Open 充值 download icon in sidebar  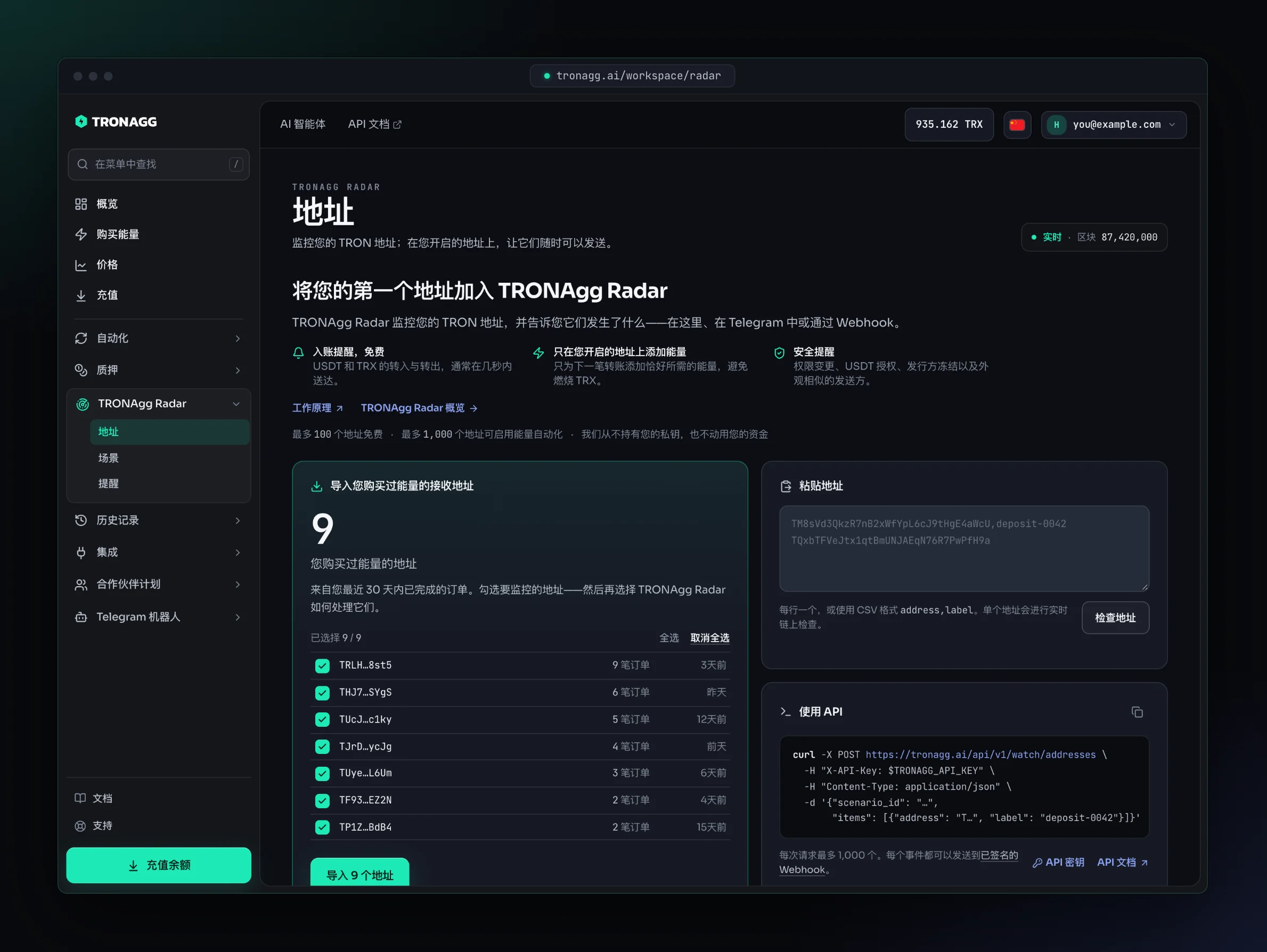[81, 295]
